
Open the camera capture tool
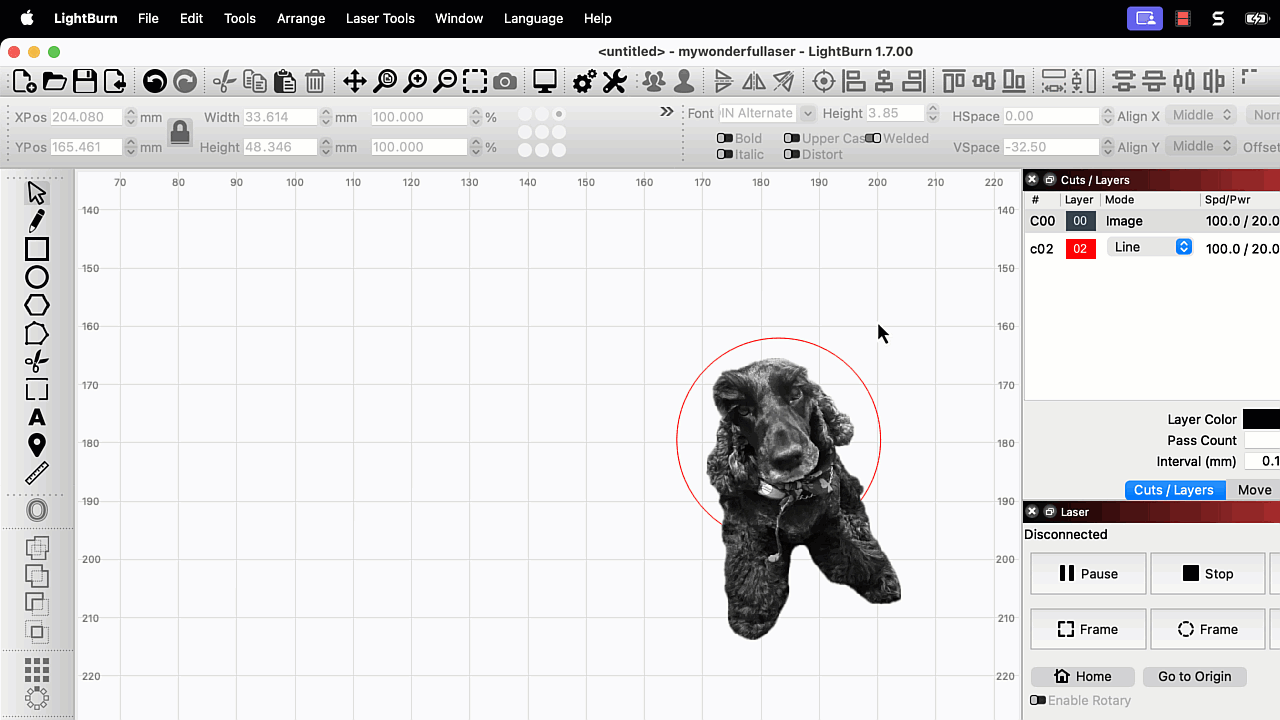click(505, 82)
